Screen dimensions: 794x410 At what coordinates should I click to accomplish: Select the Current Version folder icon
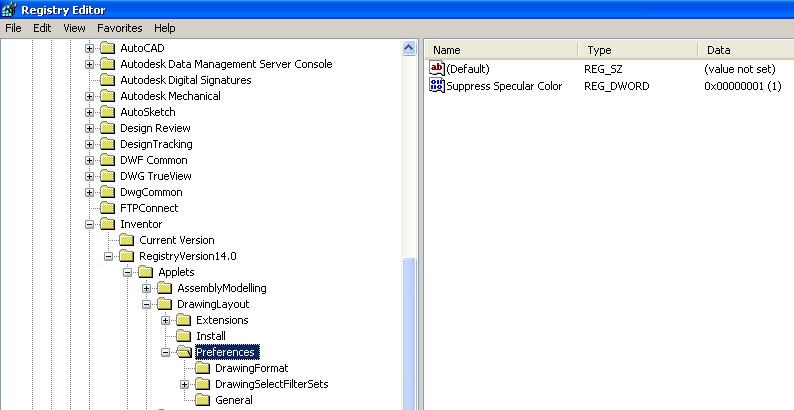[127, 240]
